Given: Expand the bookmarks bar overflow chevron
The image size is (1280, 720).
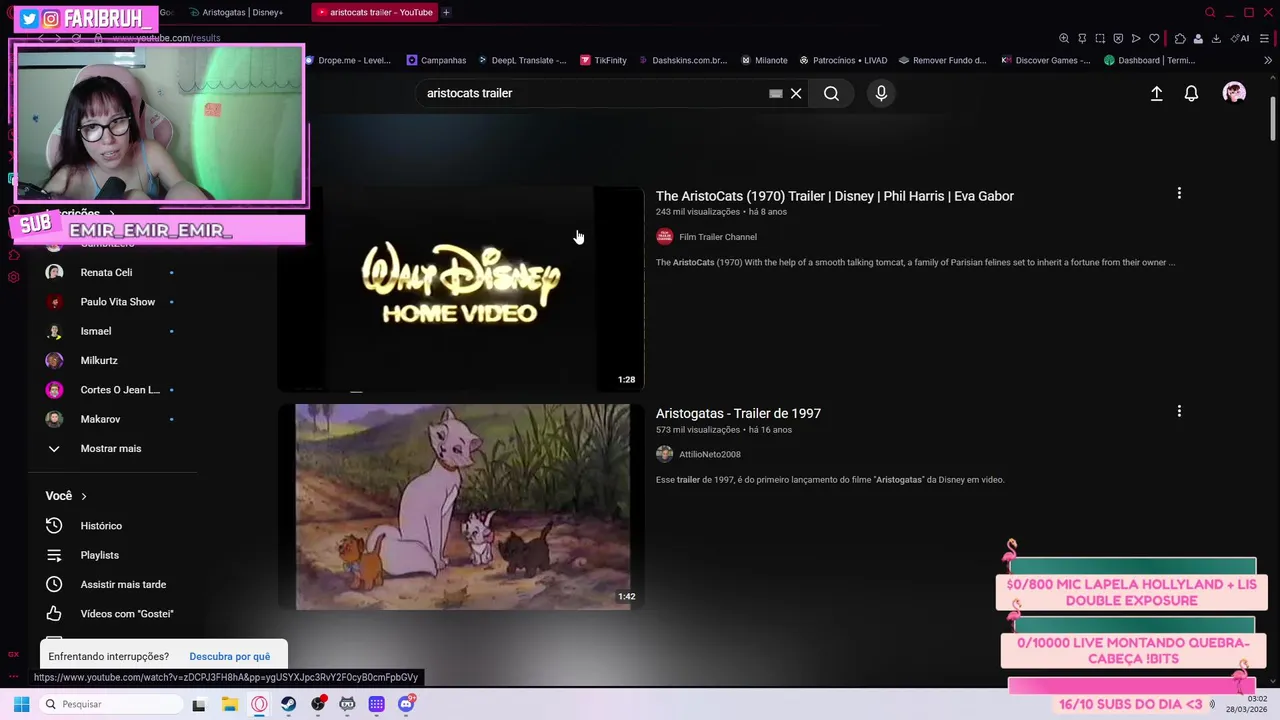Looking at the screenshot, I should coord(1268,60).
